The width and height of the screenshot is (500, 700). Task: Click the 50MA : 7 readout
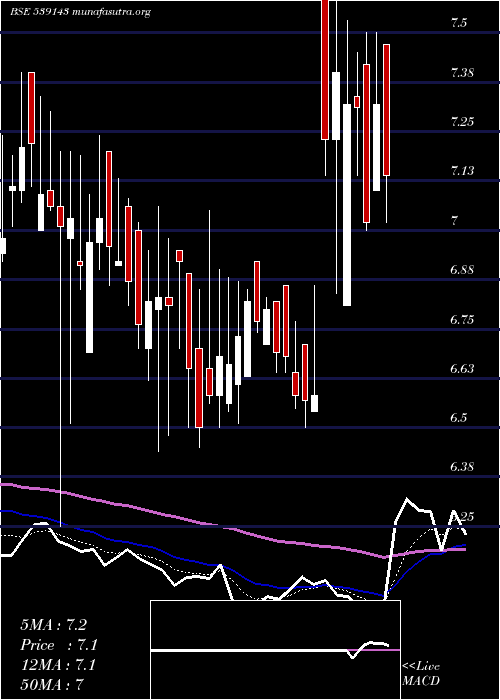(52, 684)
